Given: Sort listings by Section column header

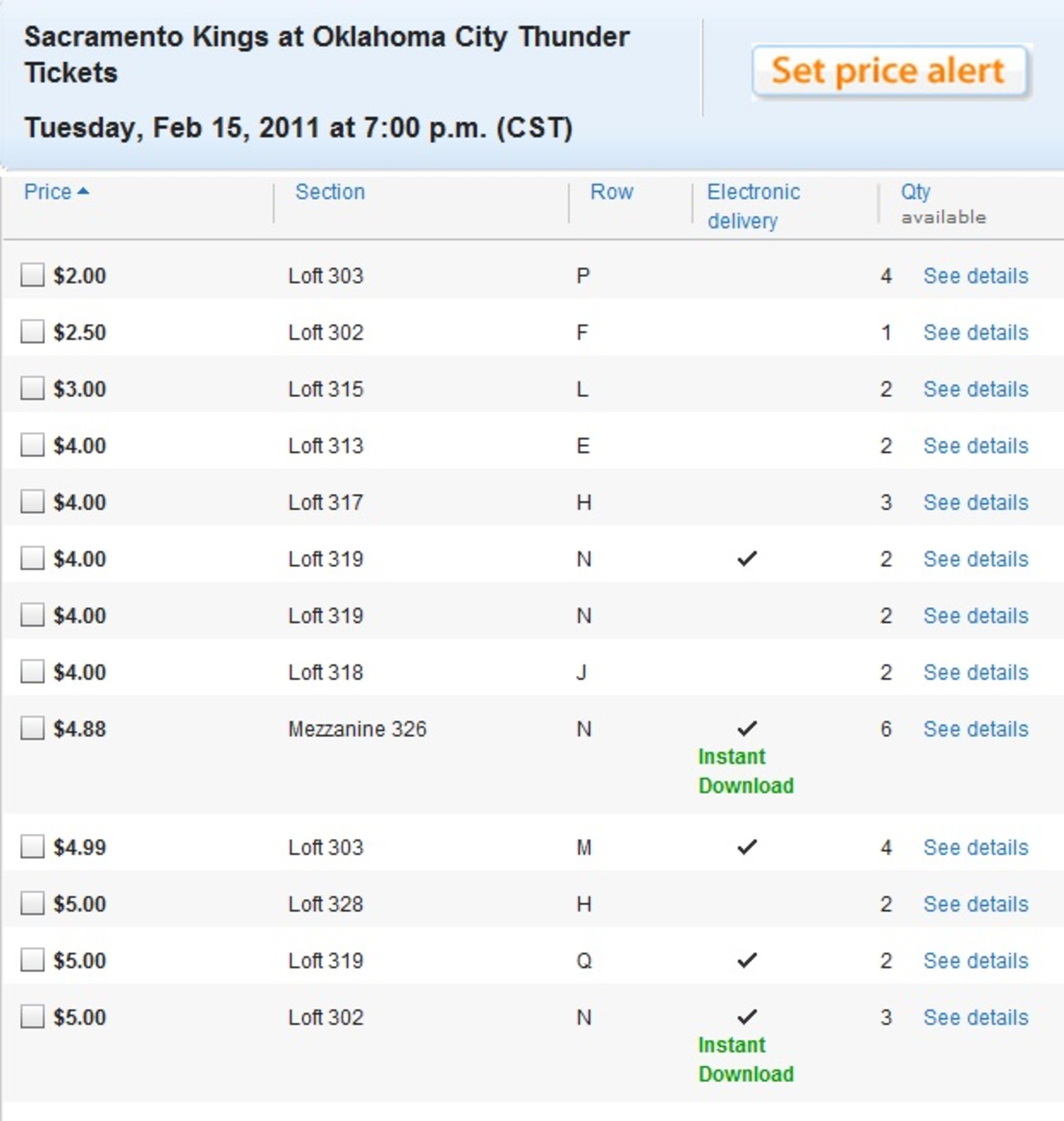Looking at the screenshot, I should [x=330, y=192].
